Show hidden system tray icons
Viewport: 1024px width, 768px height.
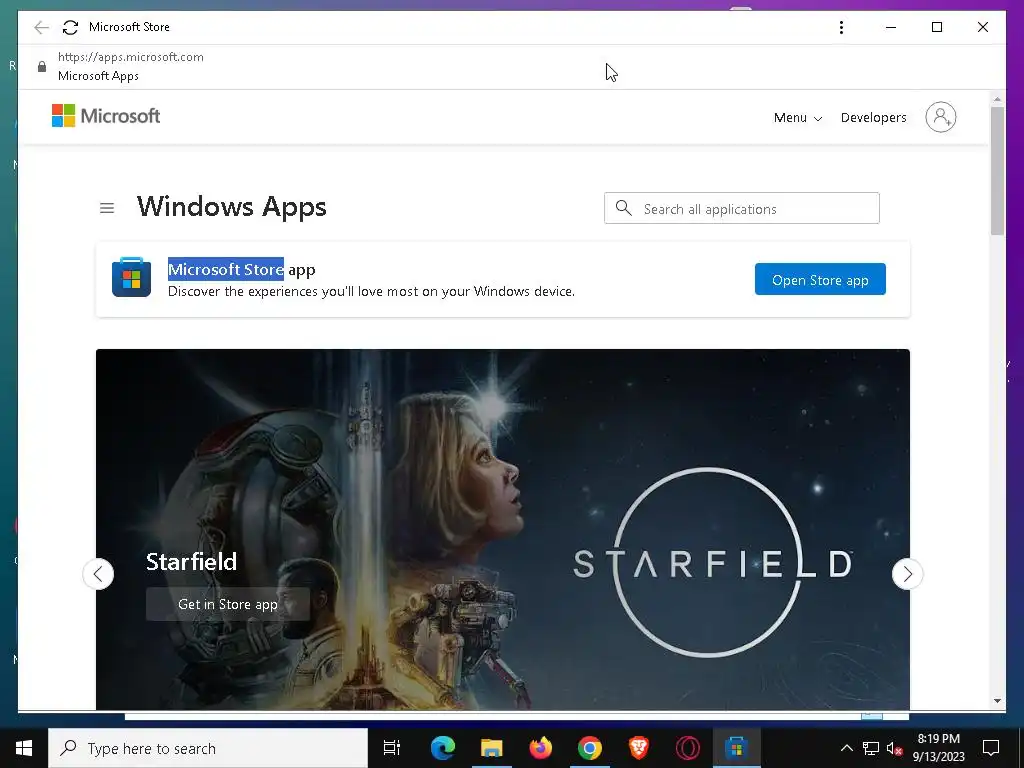pos(846,748)
